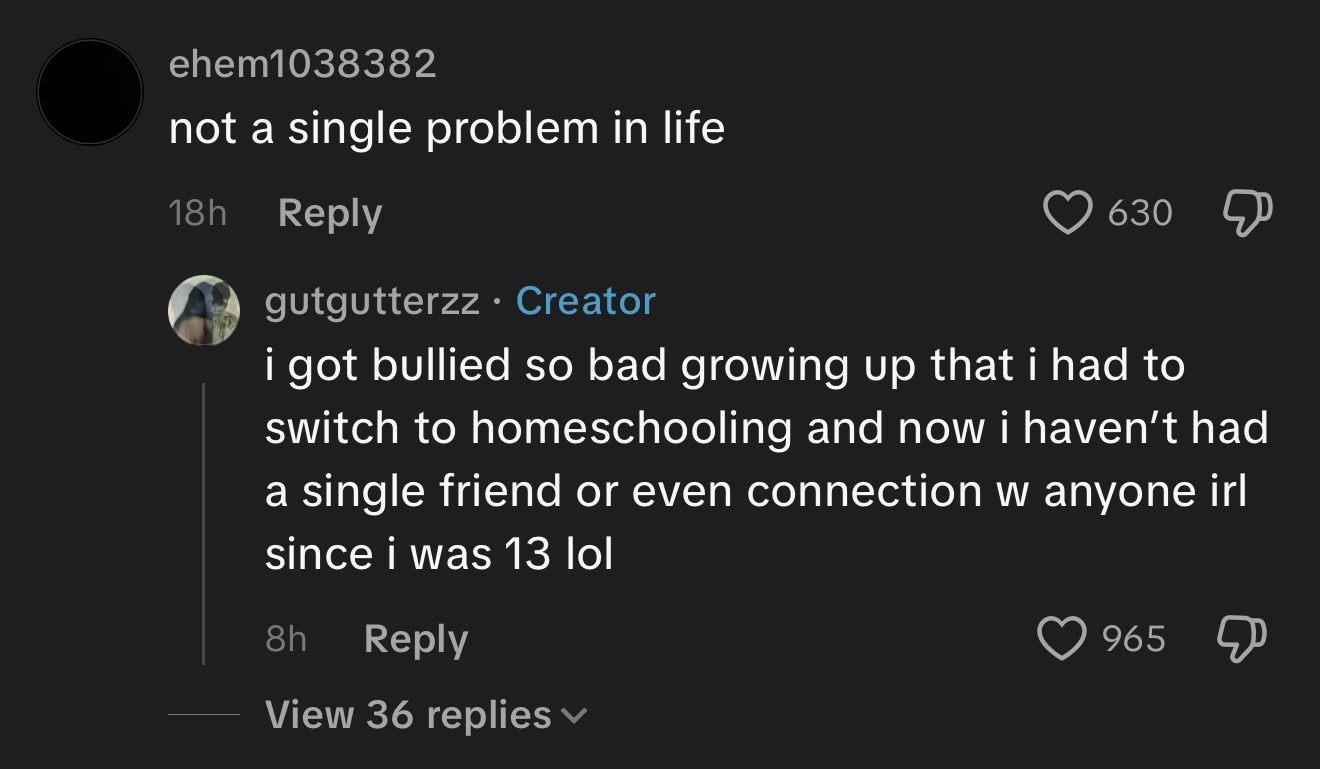Visit the gutgutterzz username link
Screen dimensions: 1320x769
[372, 301]
